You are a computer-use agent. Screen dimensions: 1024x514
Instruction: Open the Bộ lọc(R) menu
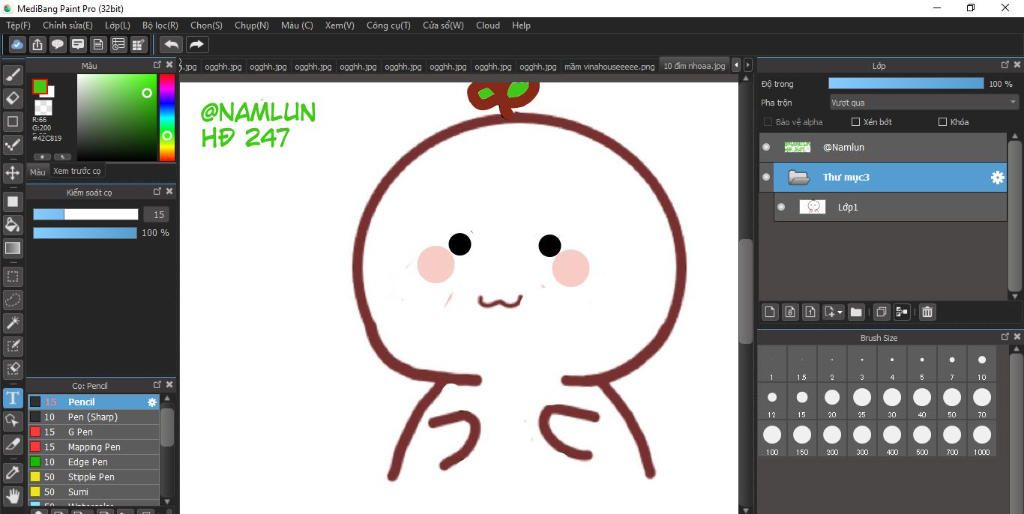(x=160, y=25)
